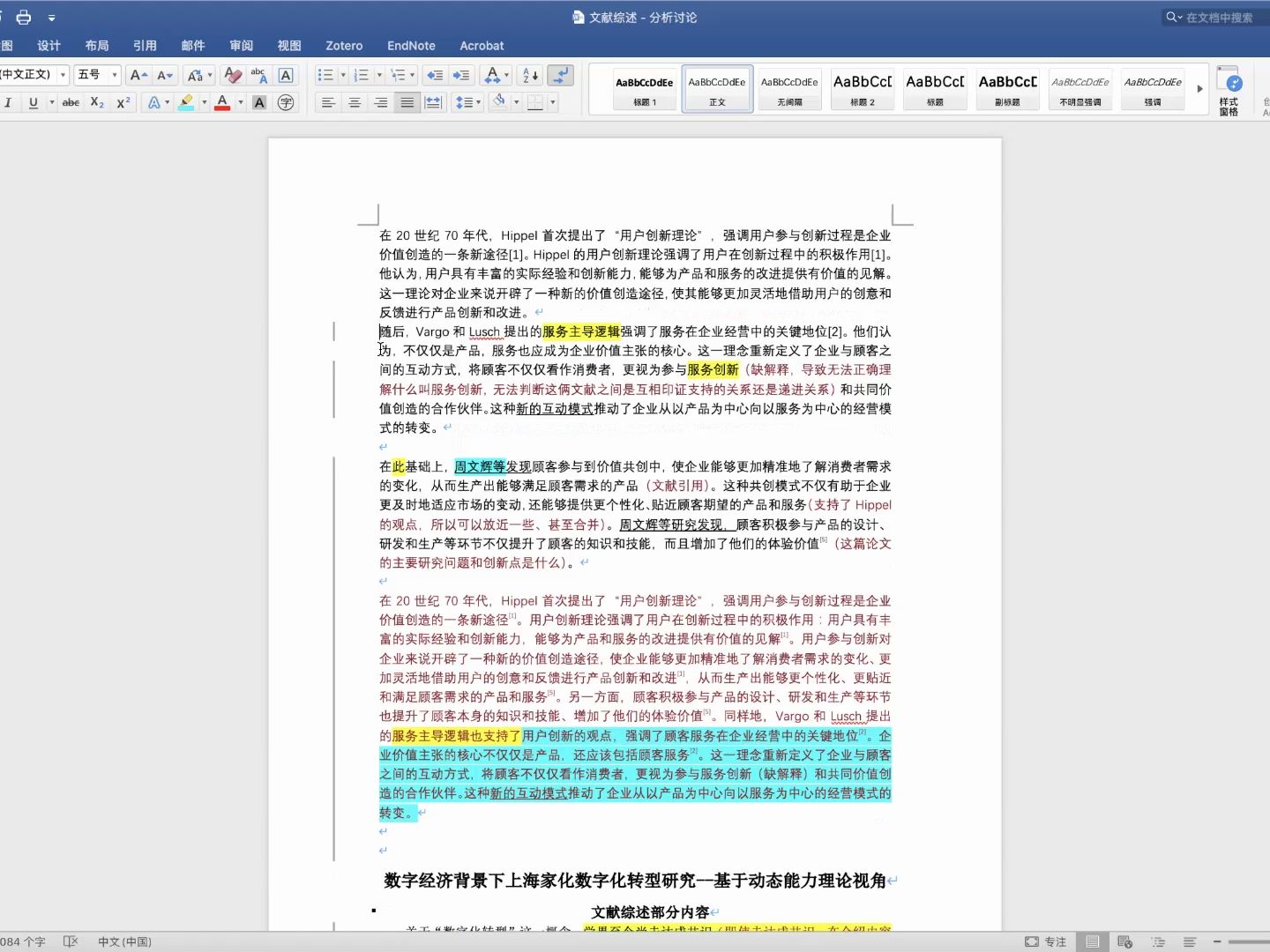
Task: Expand the styles gallery arrow
Action: [x=1199, y=89]
